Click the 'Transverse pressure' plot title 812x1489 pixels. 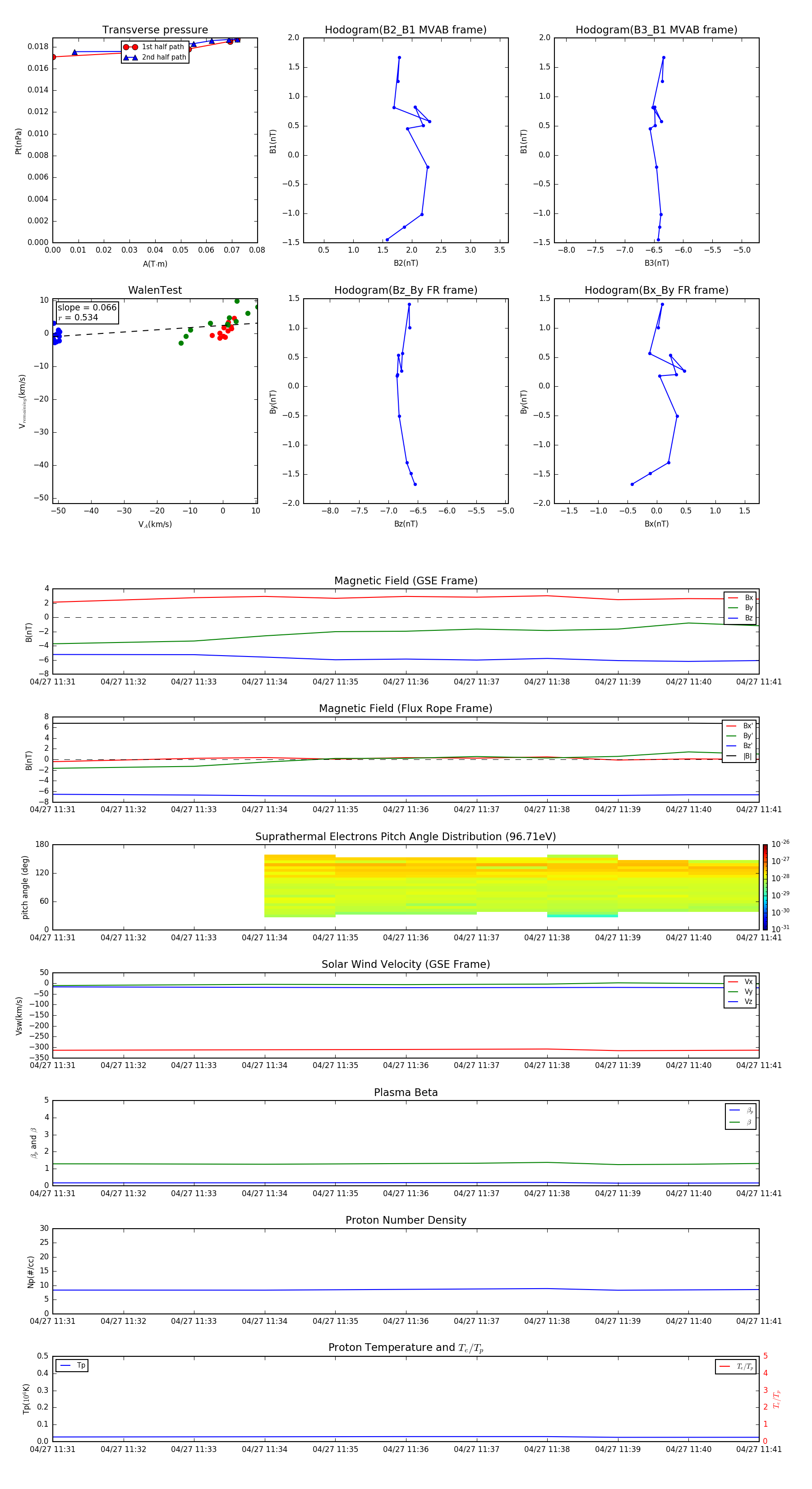155,29
